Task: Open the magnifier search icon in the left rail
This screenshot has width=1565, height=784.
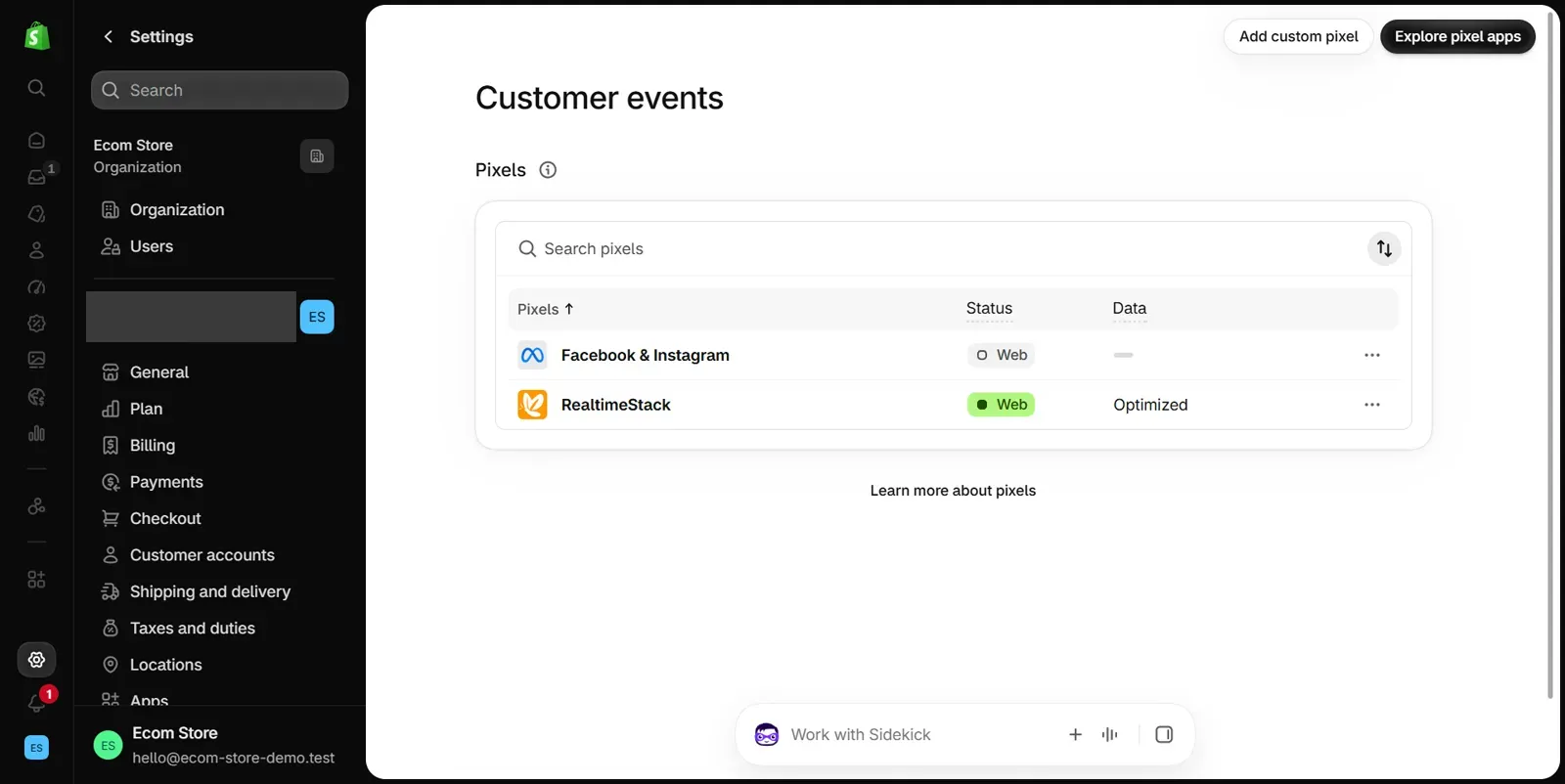Action: [x=36, y=88]
